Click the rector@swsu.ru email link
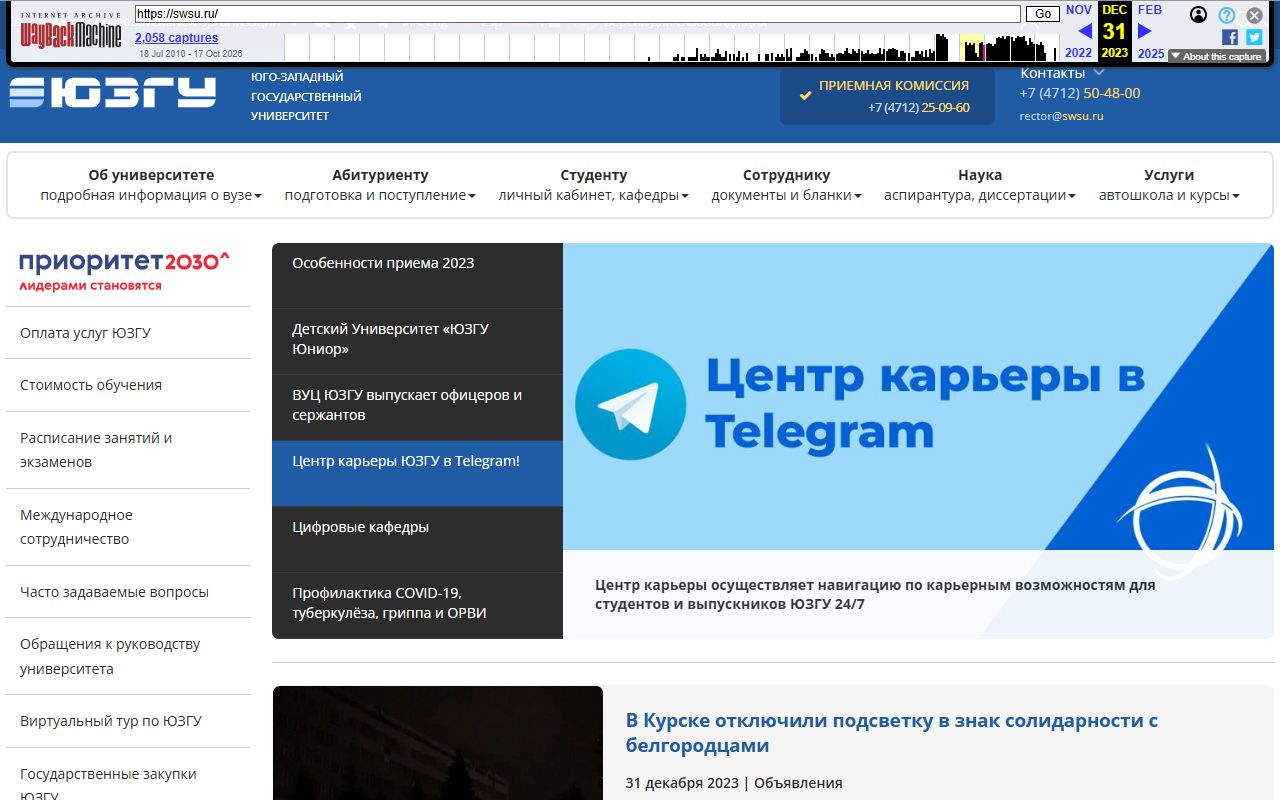The width and height of the screenshot is (1280, 800). [x=1061, y=116]
